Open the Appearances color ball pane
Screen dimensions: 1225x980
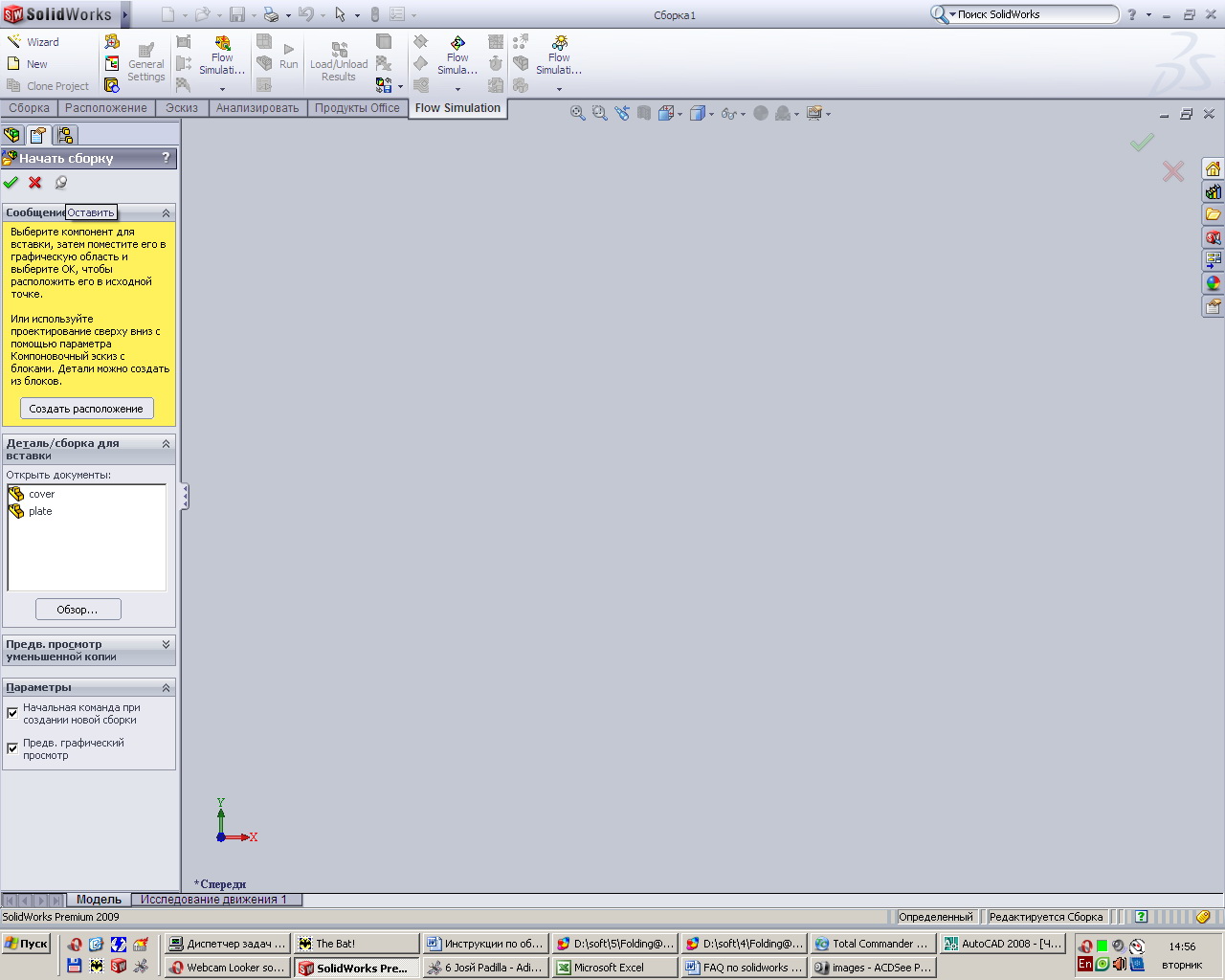[x=1213, y=283]
